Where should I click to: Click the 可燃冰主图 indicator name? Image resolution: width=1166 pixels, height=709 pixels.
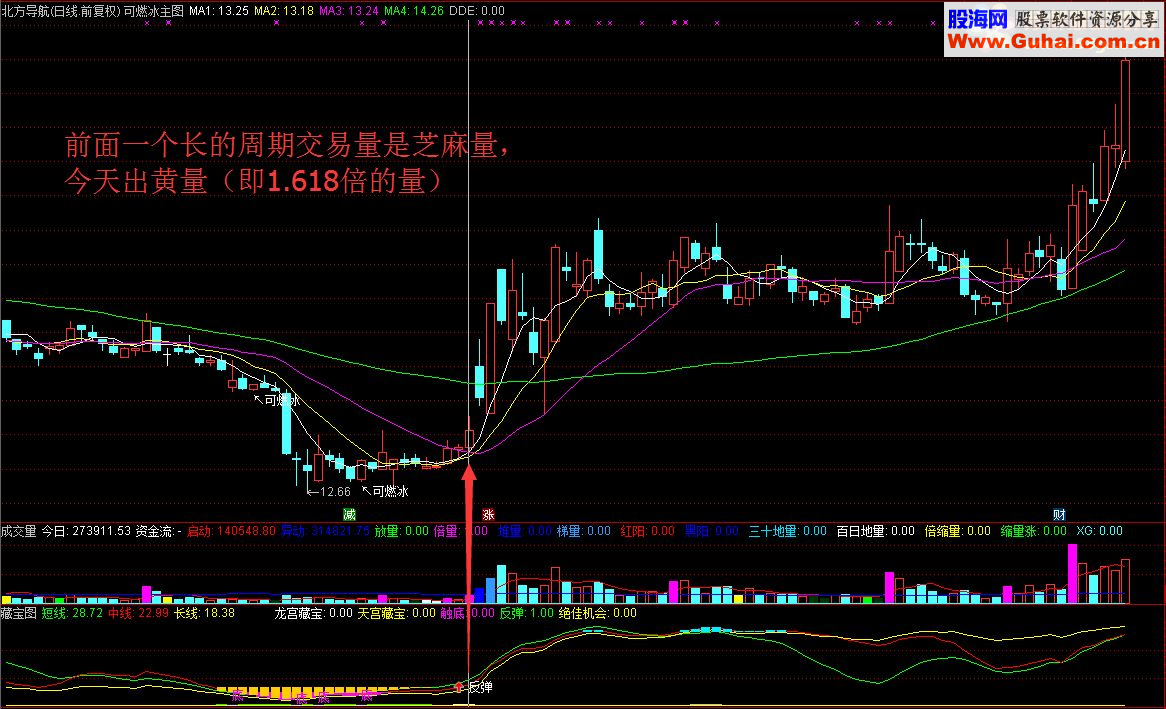154,11
